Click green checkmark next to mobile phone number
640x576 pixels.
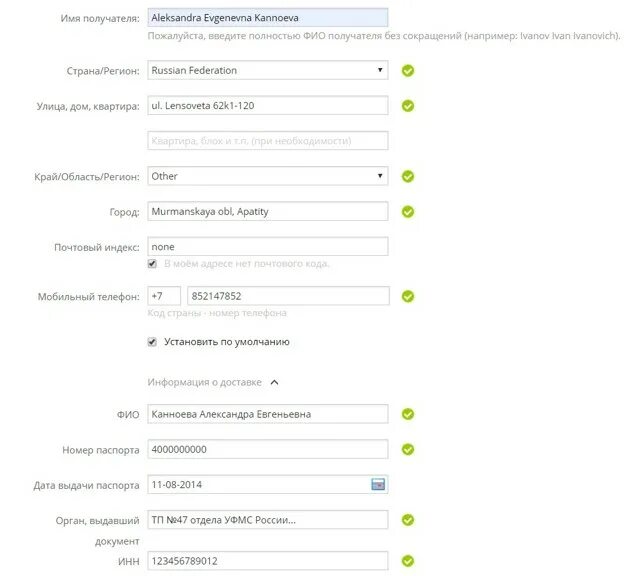(408, 296)
